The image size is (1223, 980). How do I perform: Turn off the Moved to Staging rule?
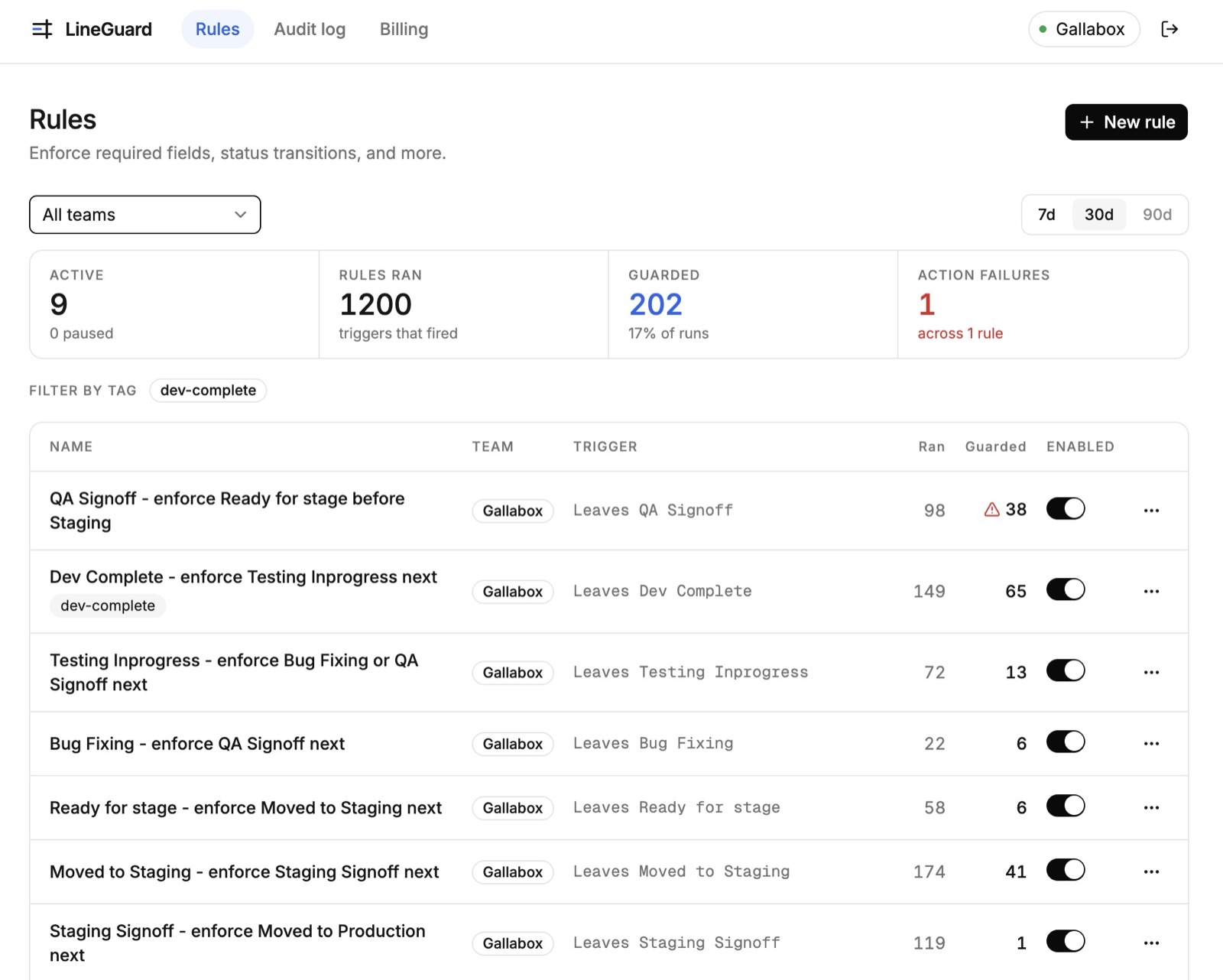(x=1066, y=870)
